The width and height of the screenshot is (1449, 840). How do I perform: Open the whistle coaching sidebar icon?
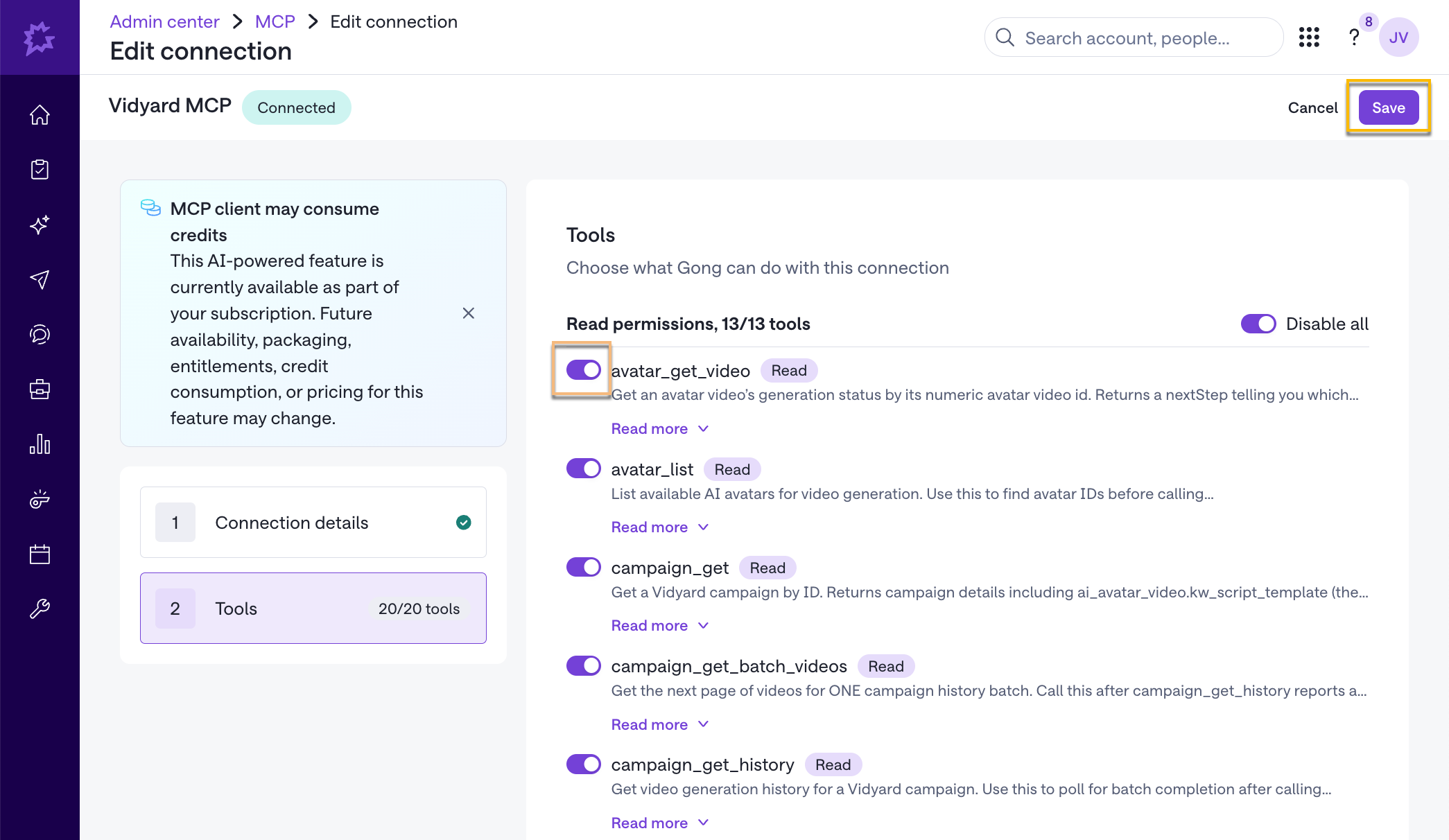point(40,499)
